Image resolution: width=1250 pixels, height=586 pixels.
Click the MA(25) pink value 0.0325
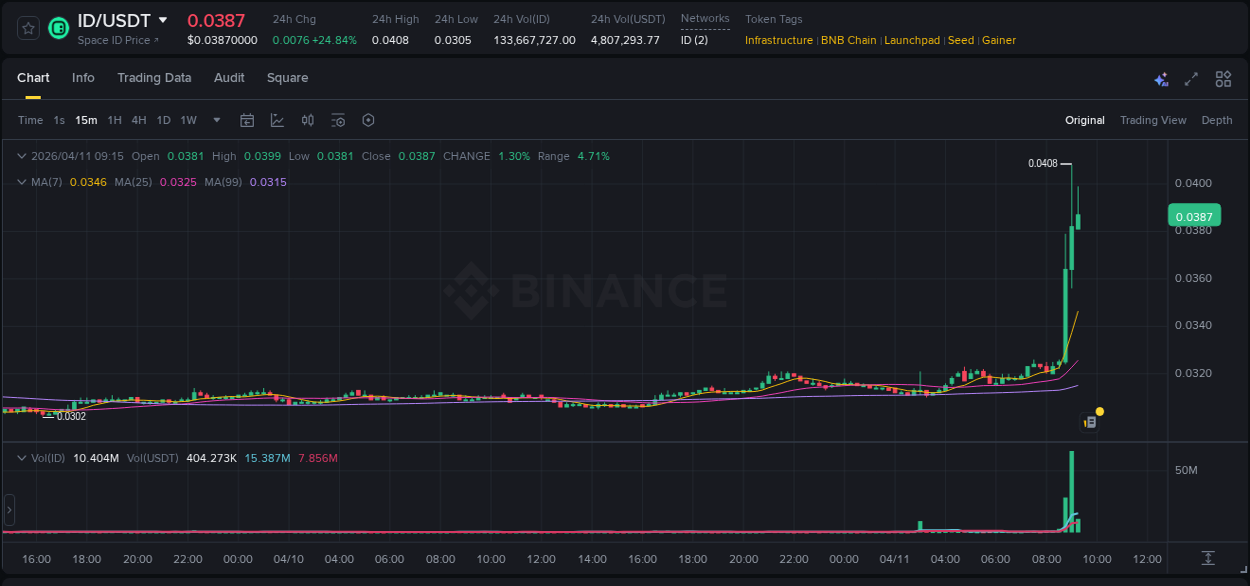tap(178, 182)
